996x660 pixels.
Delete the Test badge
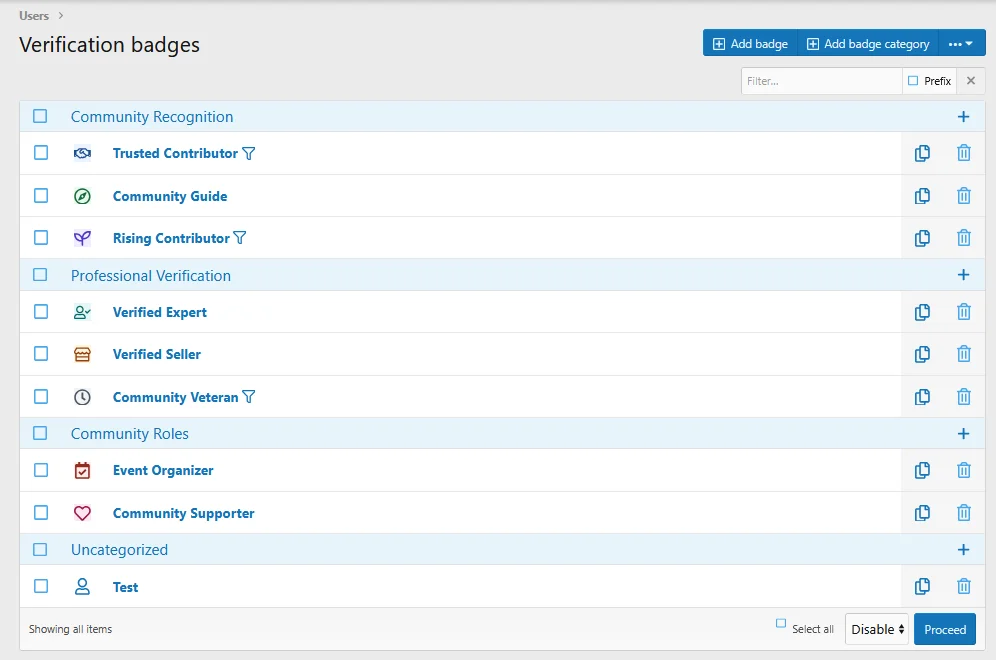pyautogui.click(x=964, y=586)
